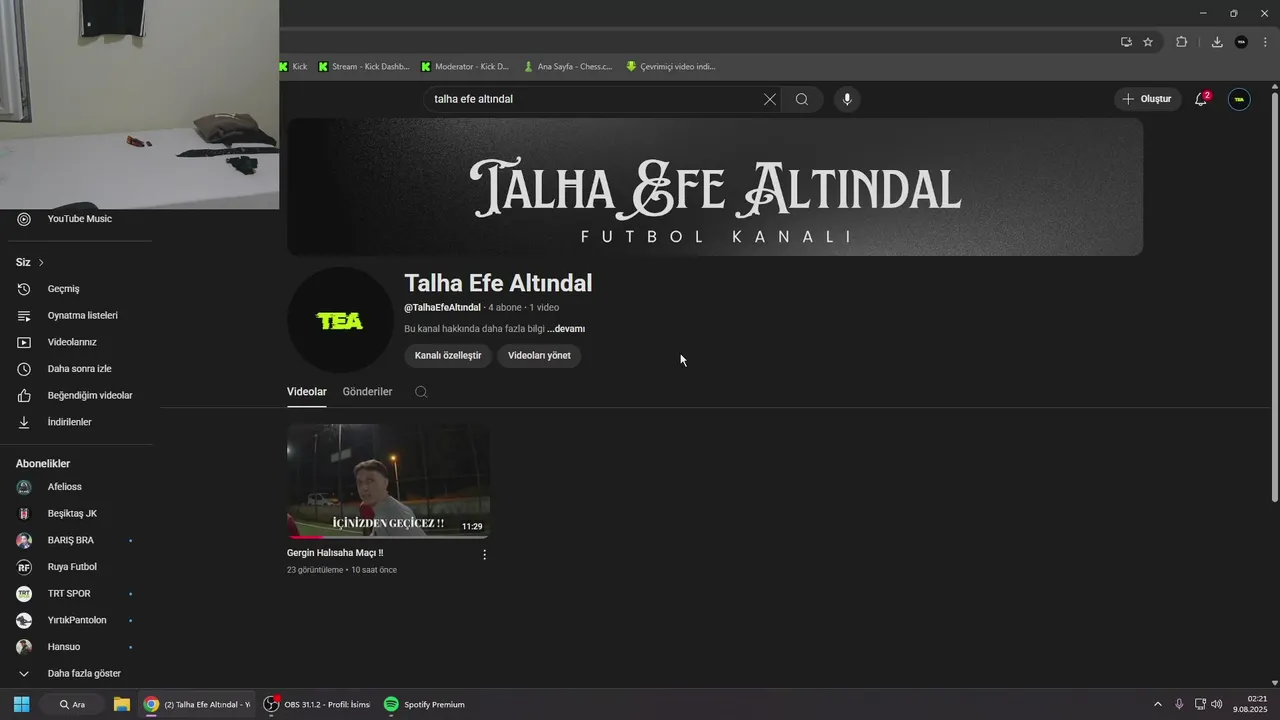The width and height of the screenshot is (1280, 720).
Task: Switch to the Gönderiler tab
Action: 367,392
